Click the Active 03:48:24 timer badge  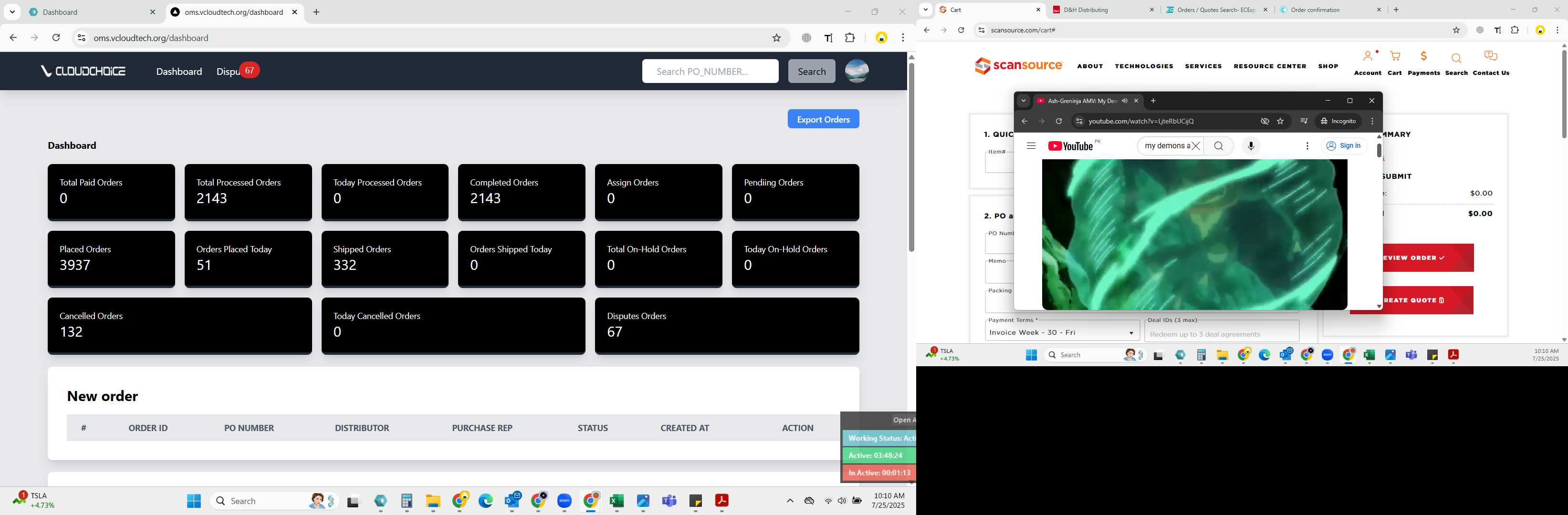click(878, 455)
